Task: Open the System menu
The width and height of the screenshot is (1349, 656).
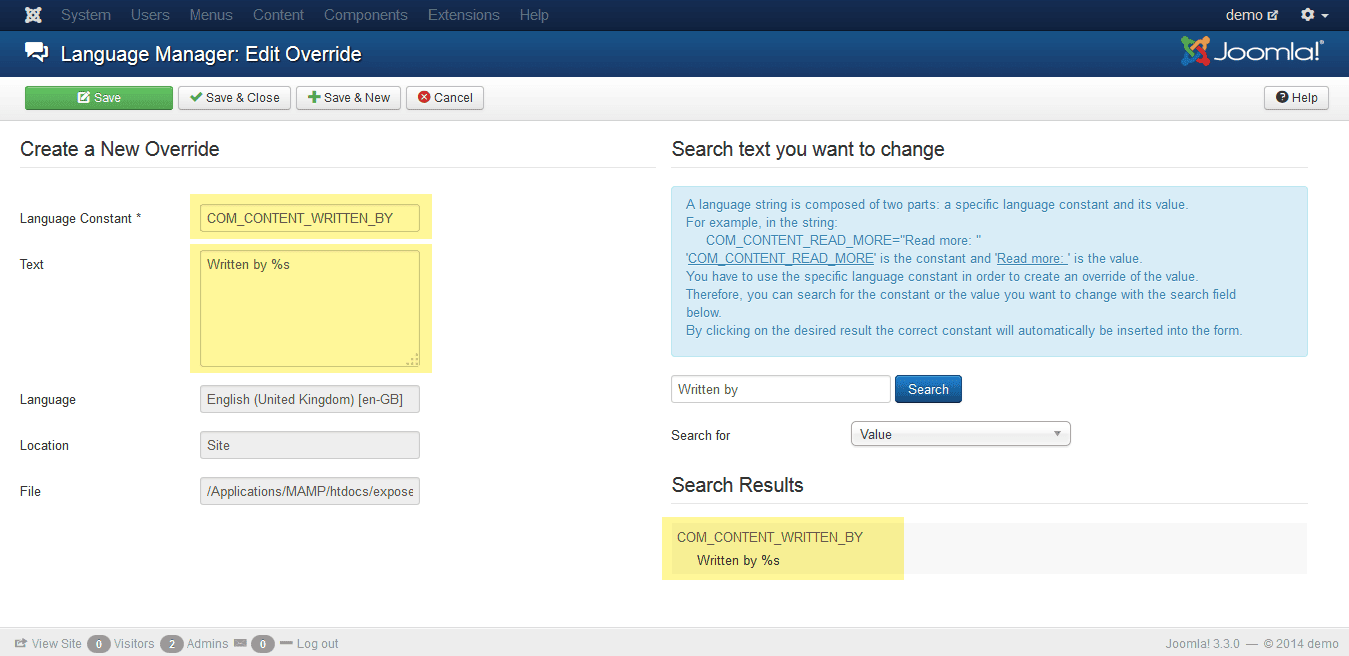Action: click(86, 15)
